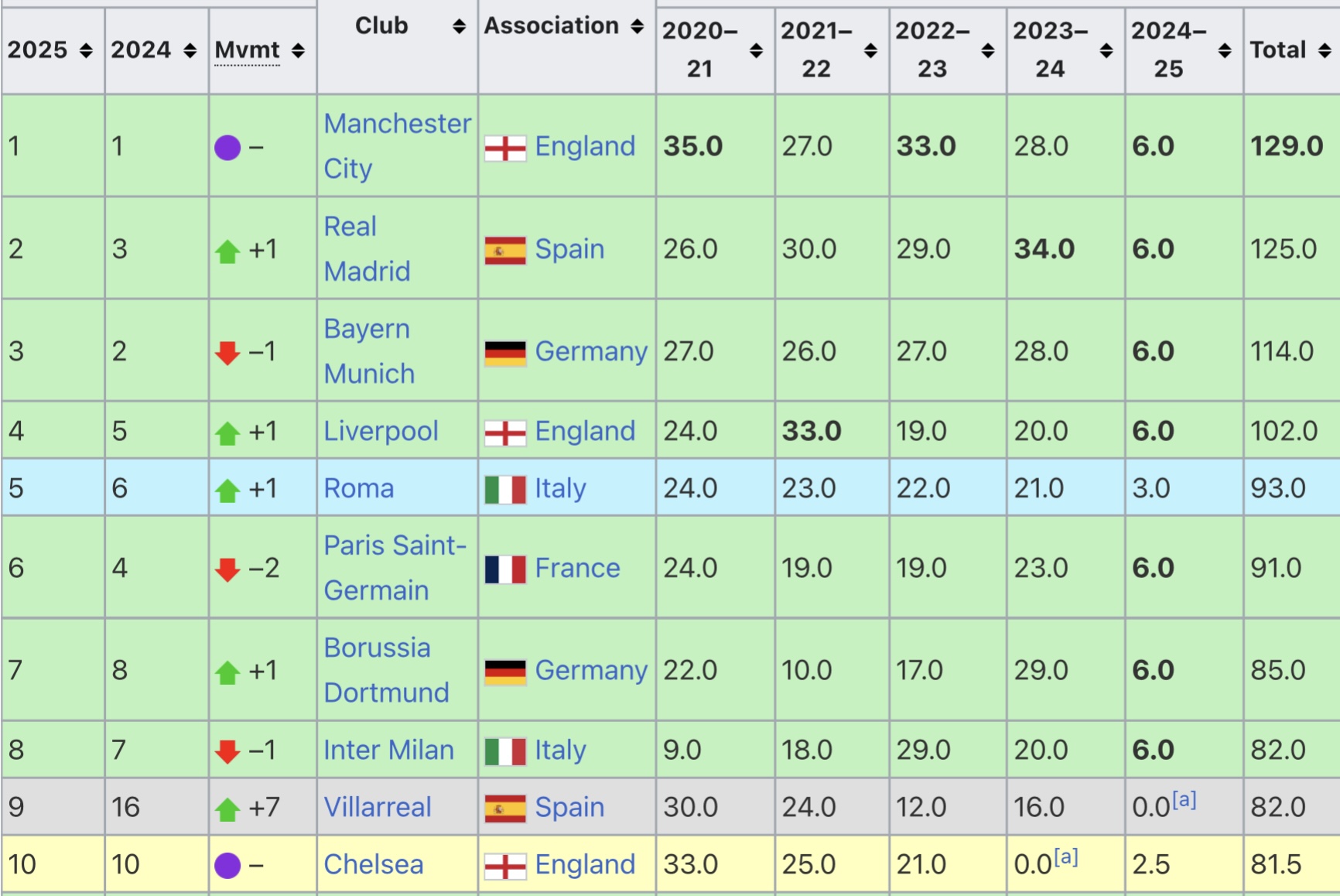Click the France flag icon
This screenshot has height=896, width=1340.
point(505,569)
